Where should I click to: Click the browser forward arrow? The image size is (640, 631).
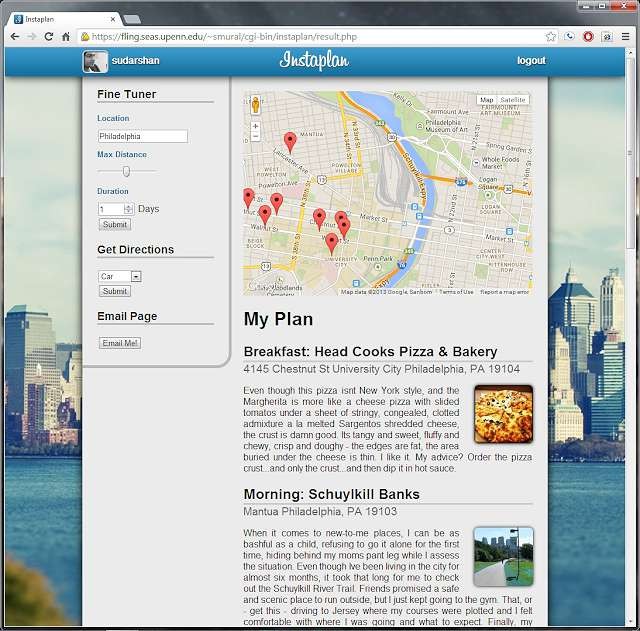(x=31, y=37)
